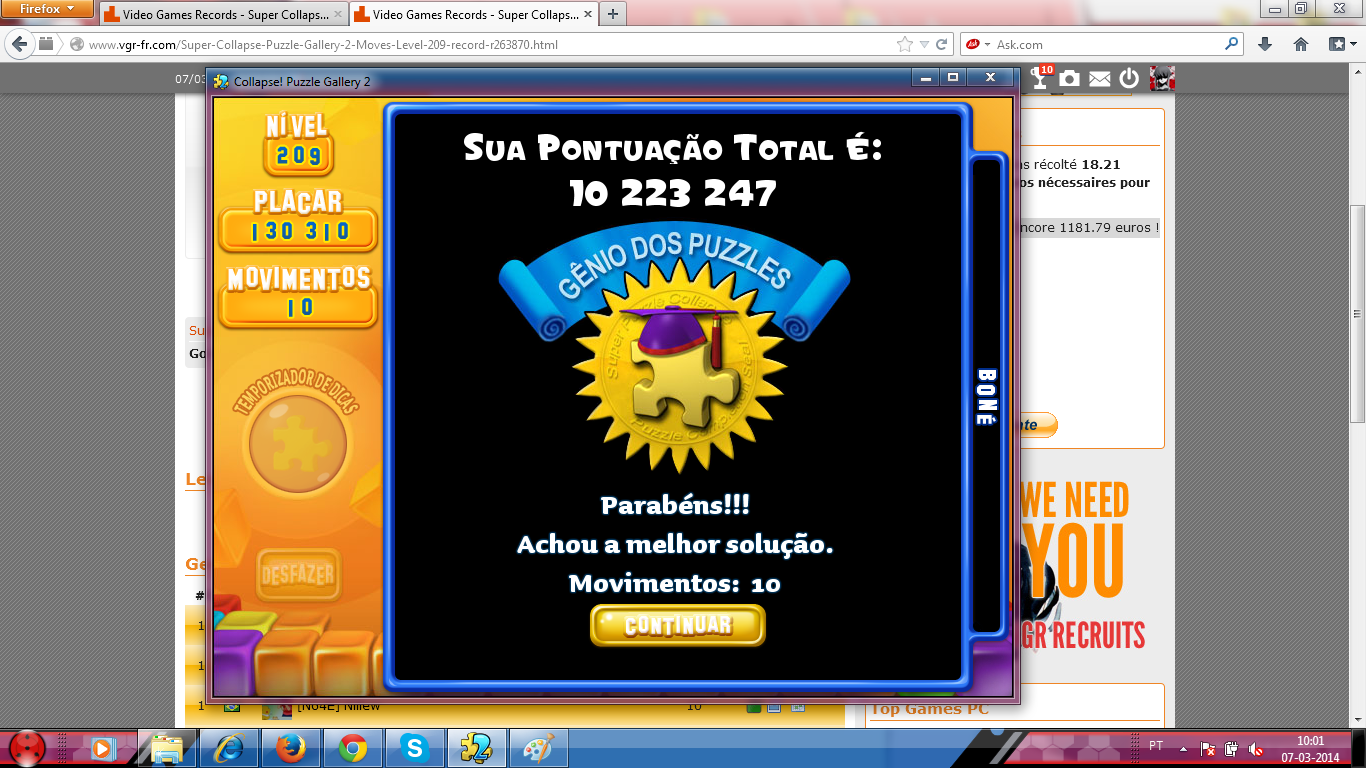Image resolution: width=1366 pixels, height=768 pixels.
Task: Go to the Firefox home page
Action: coord(1301,45)
